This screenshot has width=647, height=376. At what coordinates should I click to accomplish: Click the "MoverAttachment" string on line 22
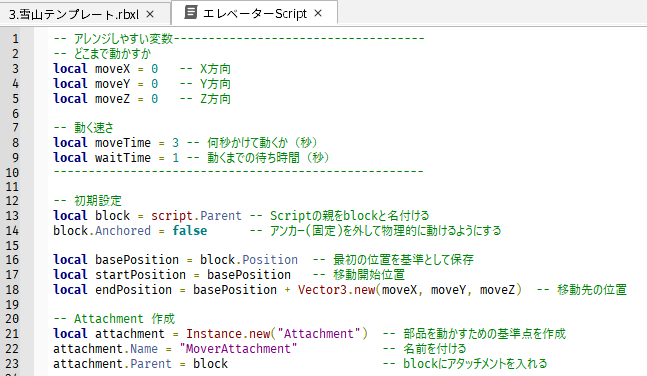tap(238, 349)
